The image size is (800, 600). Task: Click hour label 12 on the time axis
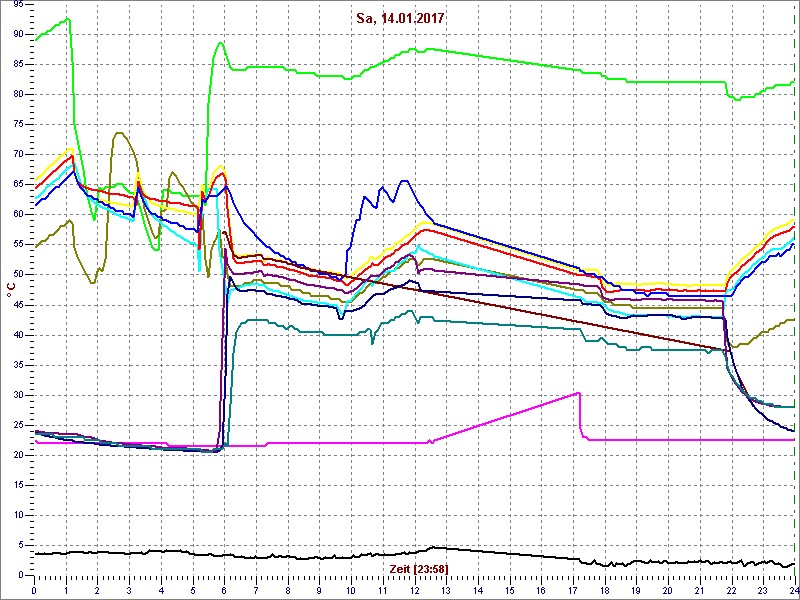(414, 590)
